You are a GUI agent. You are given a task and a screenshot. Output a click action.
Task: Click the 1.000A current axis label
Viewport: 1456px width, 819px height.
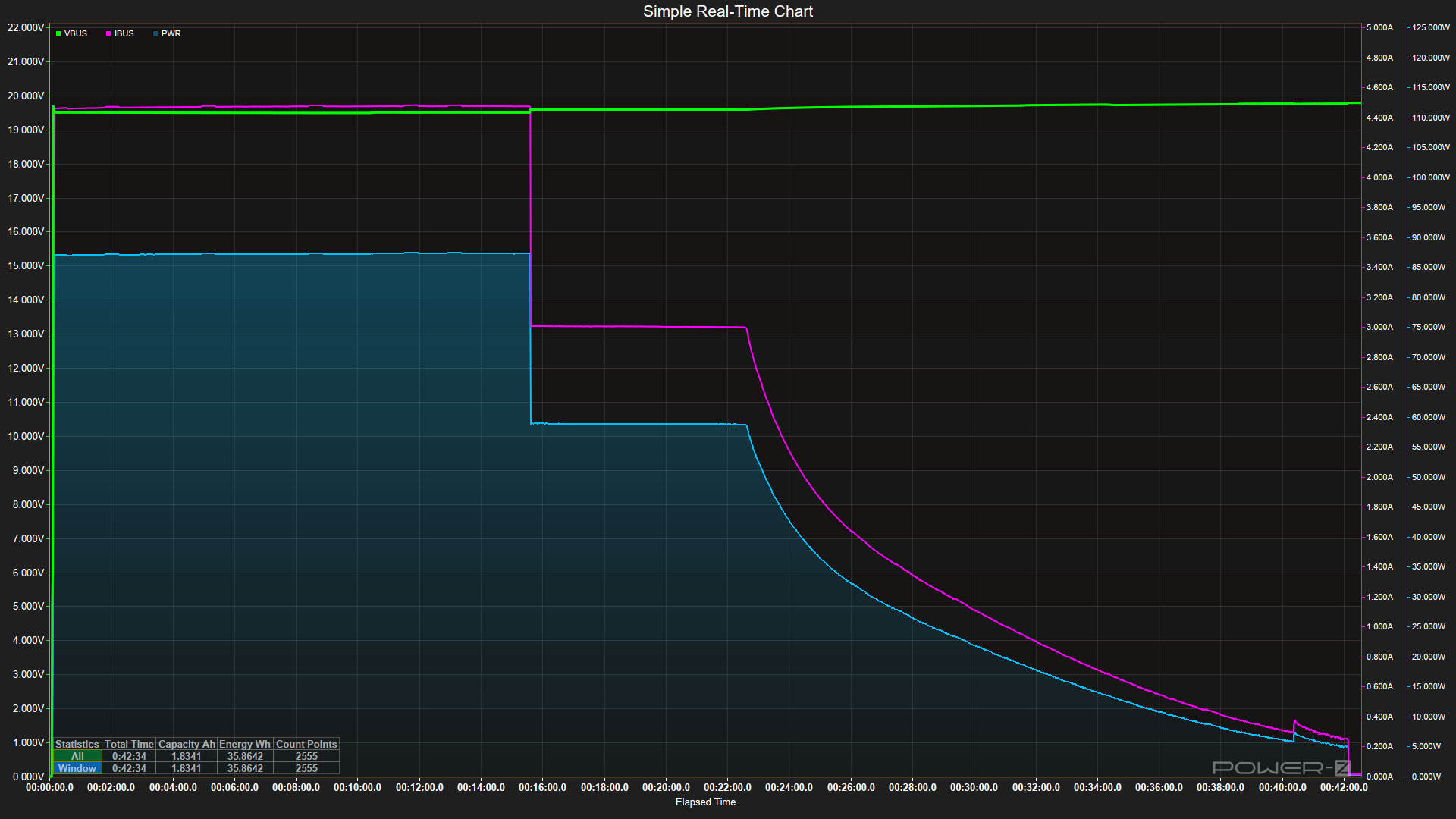[x=1379, y=626]
